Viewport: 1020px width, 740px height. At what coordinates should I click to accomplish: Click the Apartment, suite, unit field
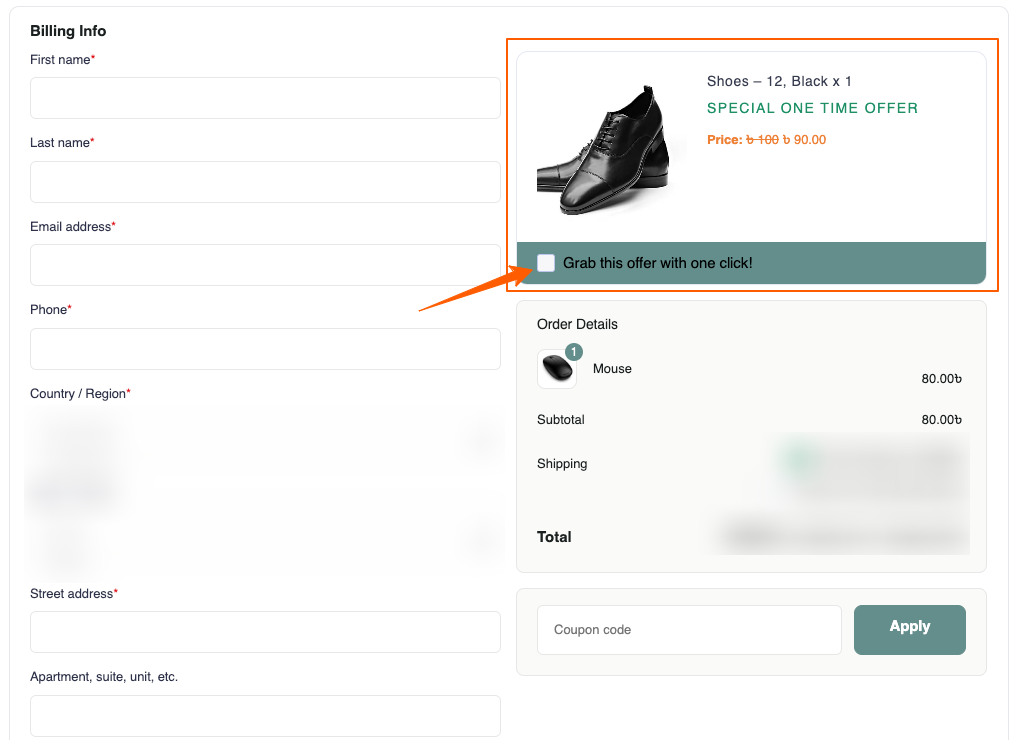(x=265, y=716)
